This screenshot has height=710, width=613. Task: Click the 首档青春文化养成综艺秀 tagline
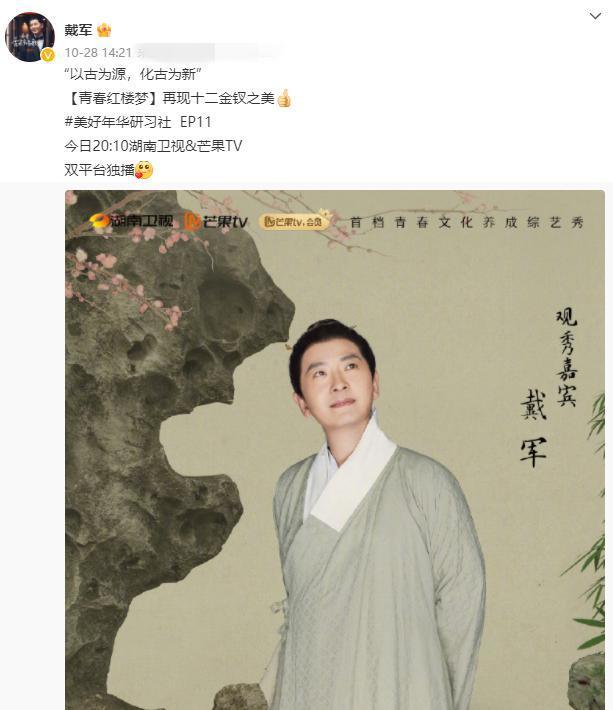click(x=467, y=222)
